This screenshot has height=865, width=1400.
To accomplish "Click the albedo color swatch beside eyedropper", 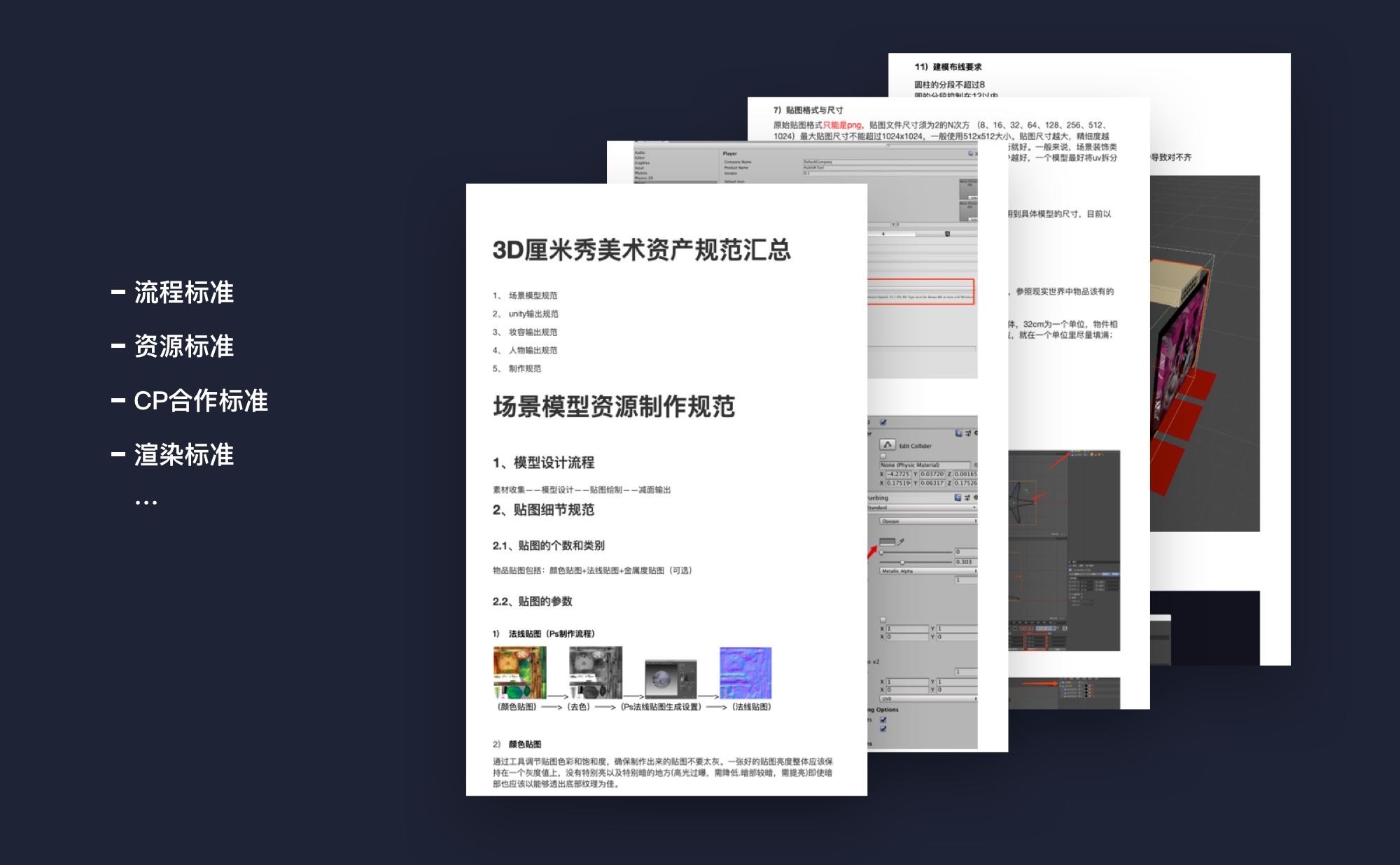I will click(887, 542).
